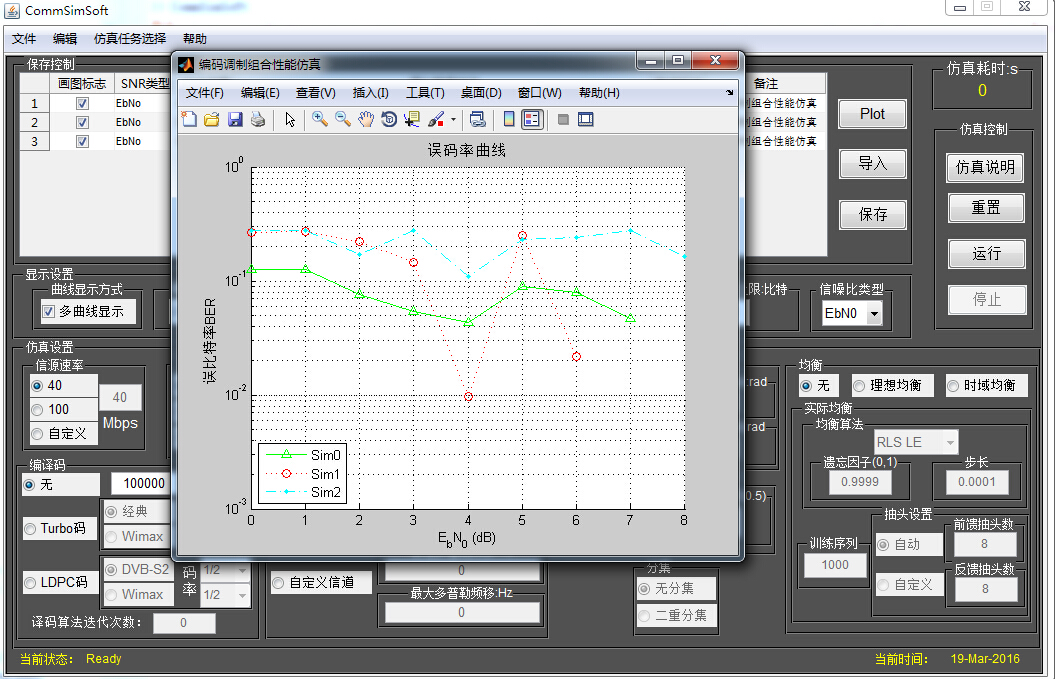
Task: Uncheck the plot flag checkbox in row 1
Action: tap(82, 104)
